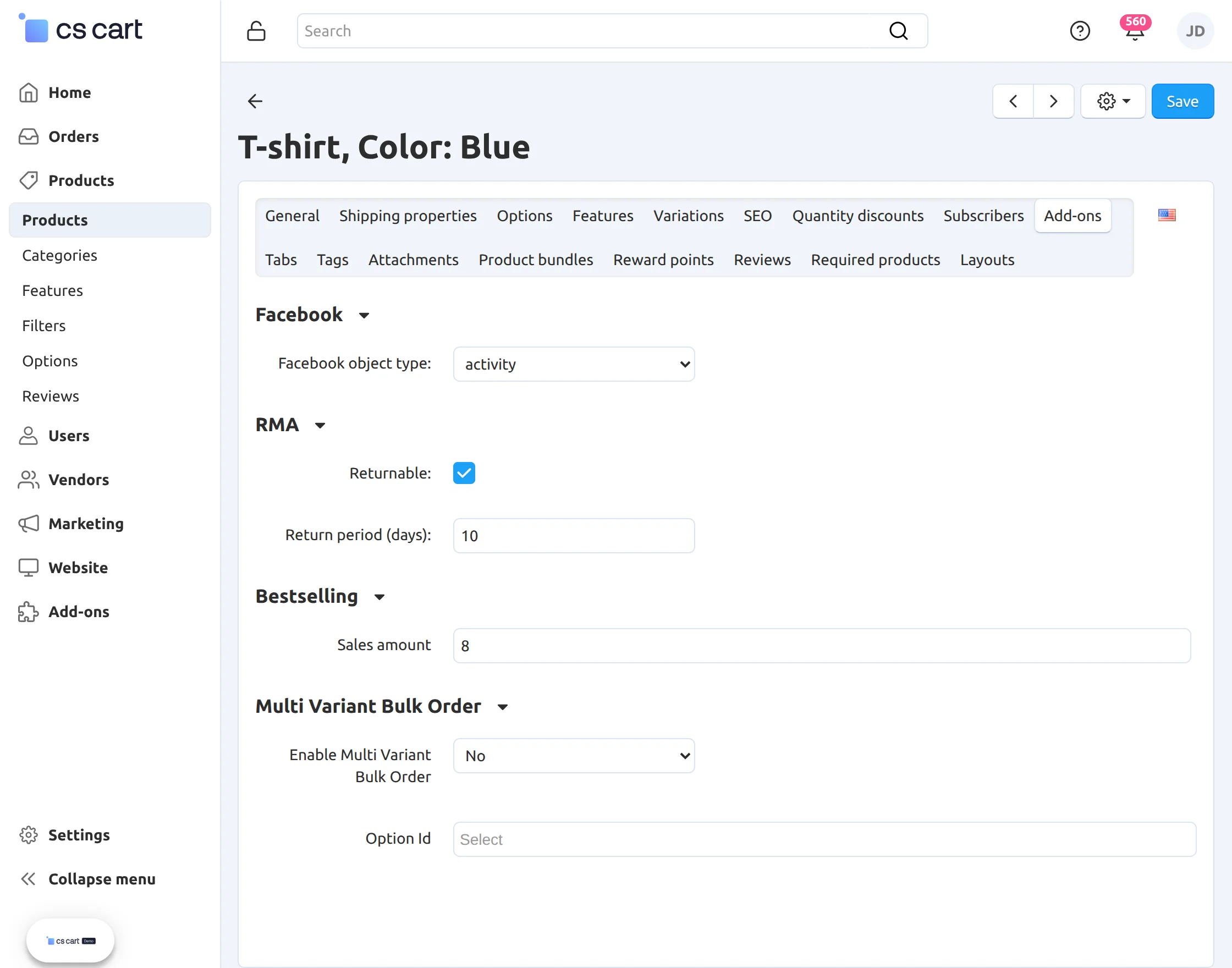Viewport: 1232px width, 968px height.
Task: Switch to the General tab
Action: point(293,216)
